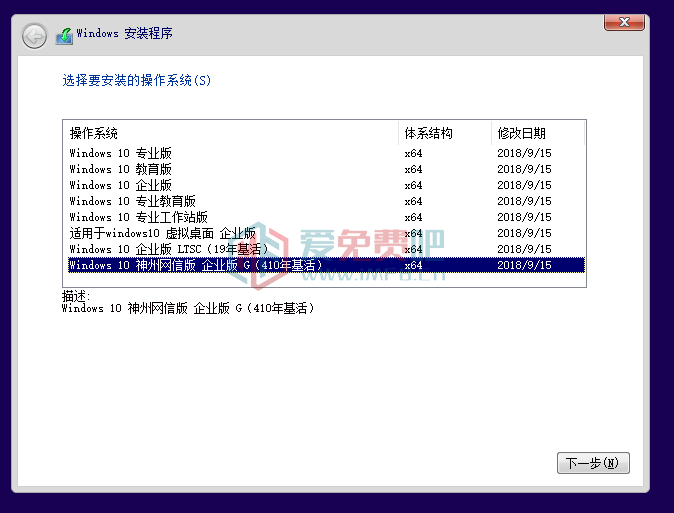Click 2018/9/15 date in 教育版 row
674x513 pixels.
click(524, 169)
